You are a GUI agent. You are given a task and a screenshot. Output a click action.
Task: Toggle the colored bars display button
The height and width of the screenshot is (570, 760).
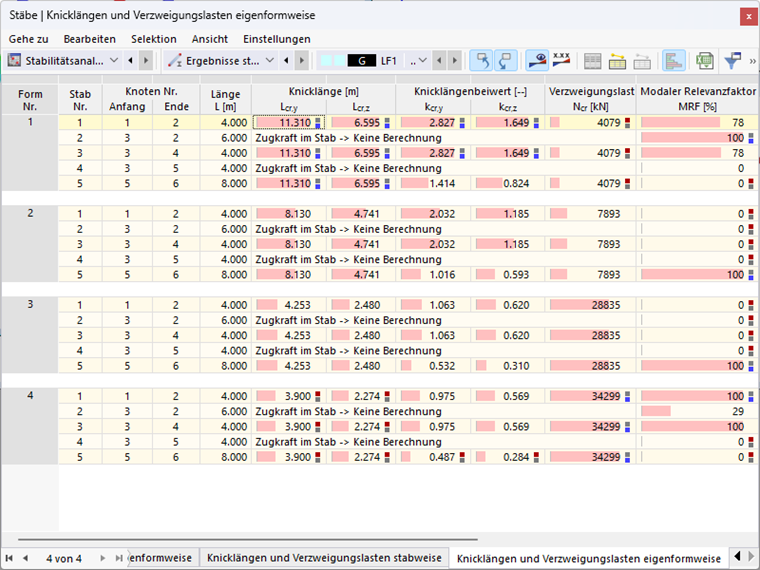point(674,61)
